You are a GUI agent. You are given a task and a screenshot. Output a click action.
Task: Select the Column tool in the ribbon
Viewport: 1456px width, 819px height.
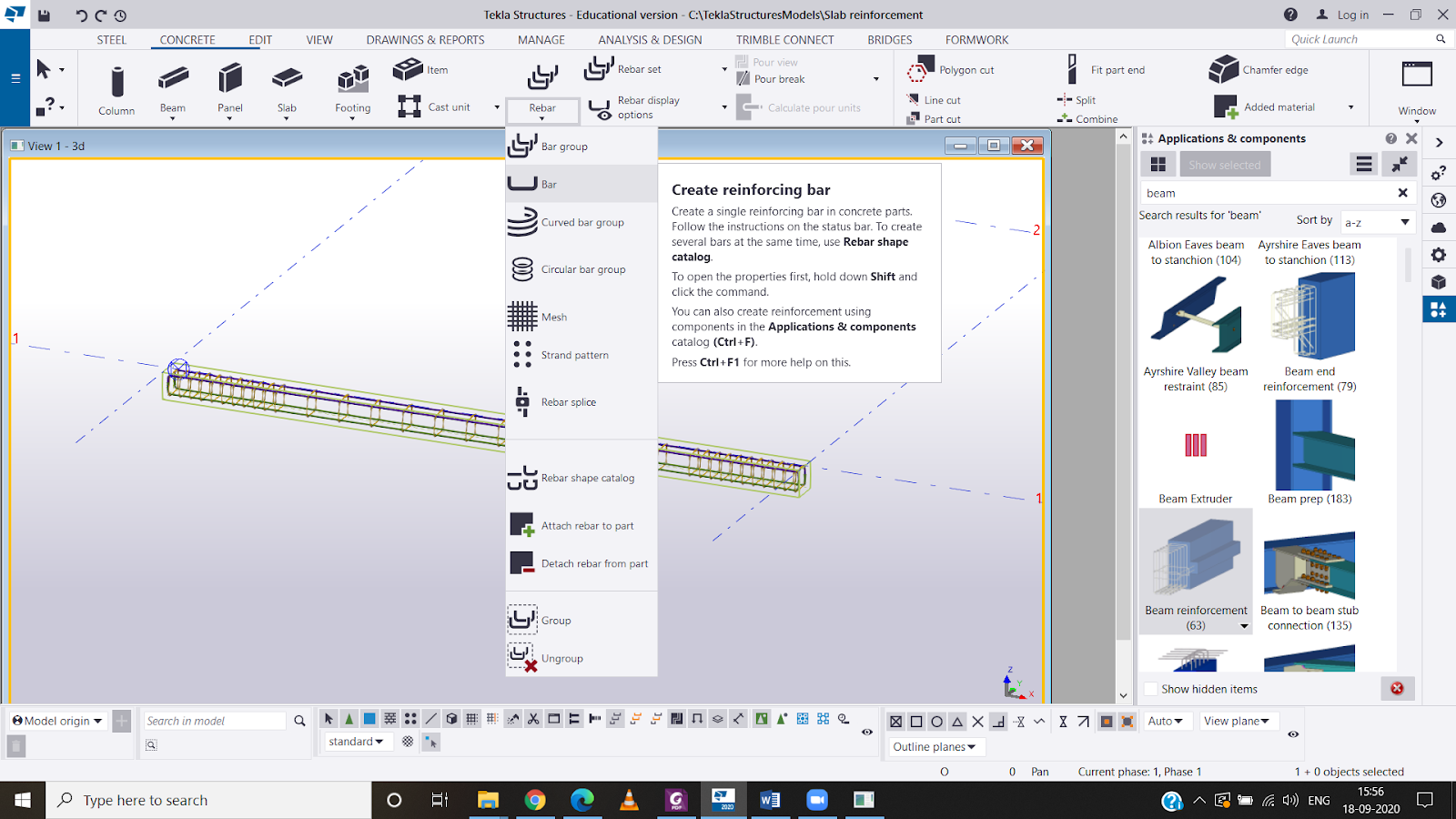point(116,89)
